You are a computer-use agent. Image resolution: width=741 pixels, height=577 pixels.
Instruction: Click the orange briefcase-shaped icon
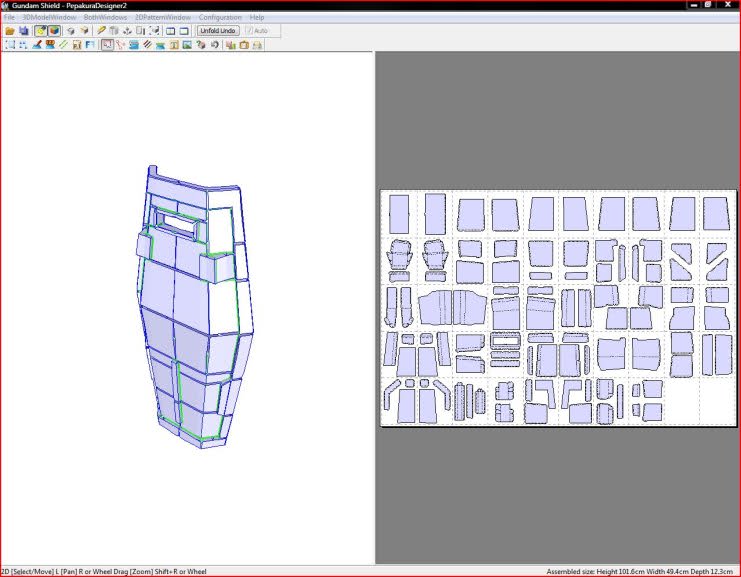point(244,45)
